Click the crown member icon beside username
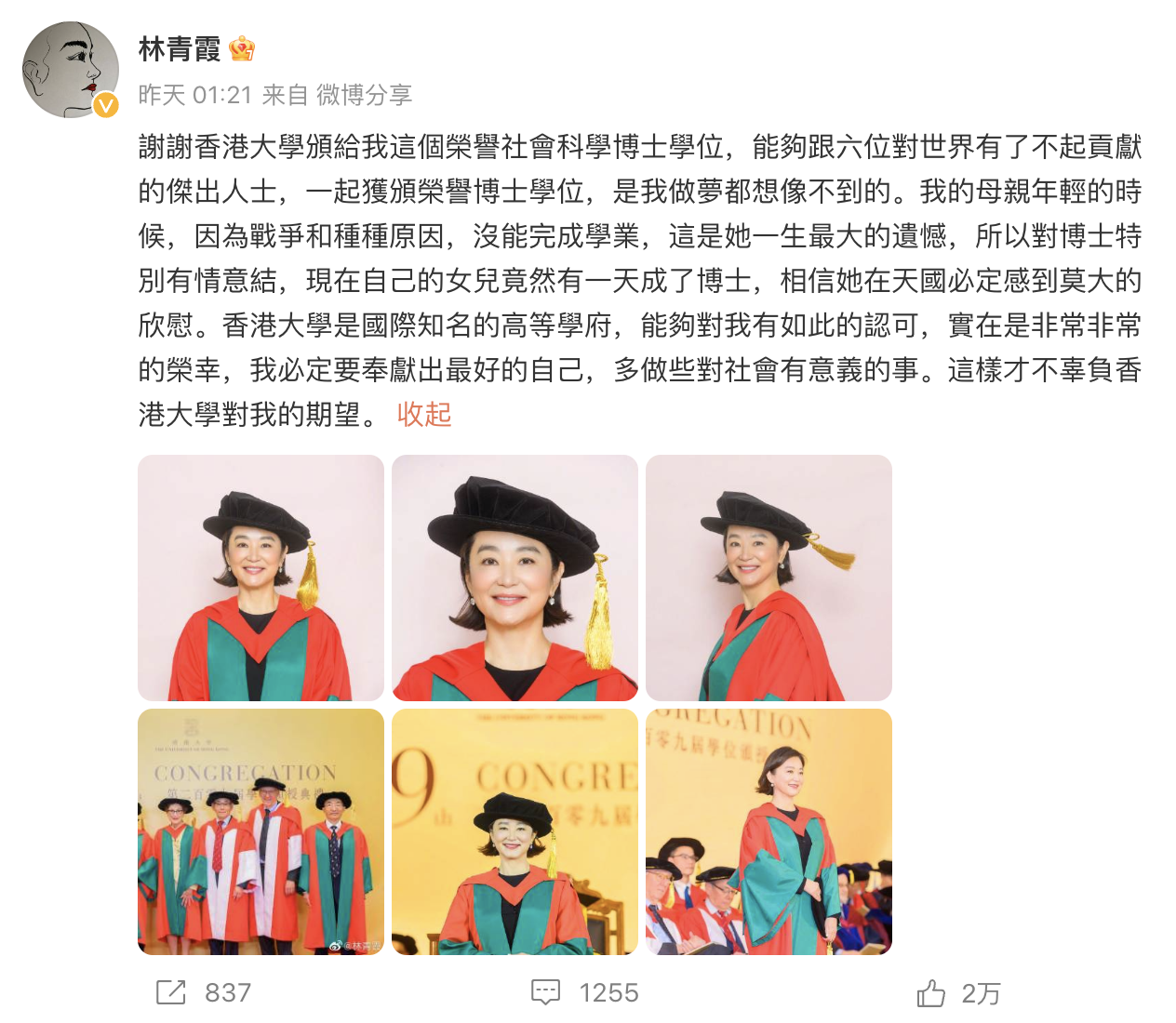Image resolution: width=1176 pixels, height=1023 pixels. (242, 48)
